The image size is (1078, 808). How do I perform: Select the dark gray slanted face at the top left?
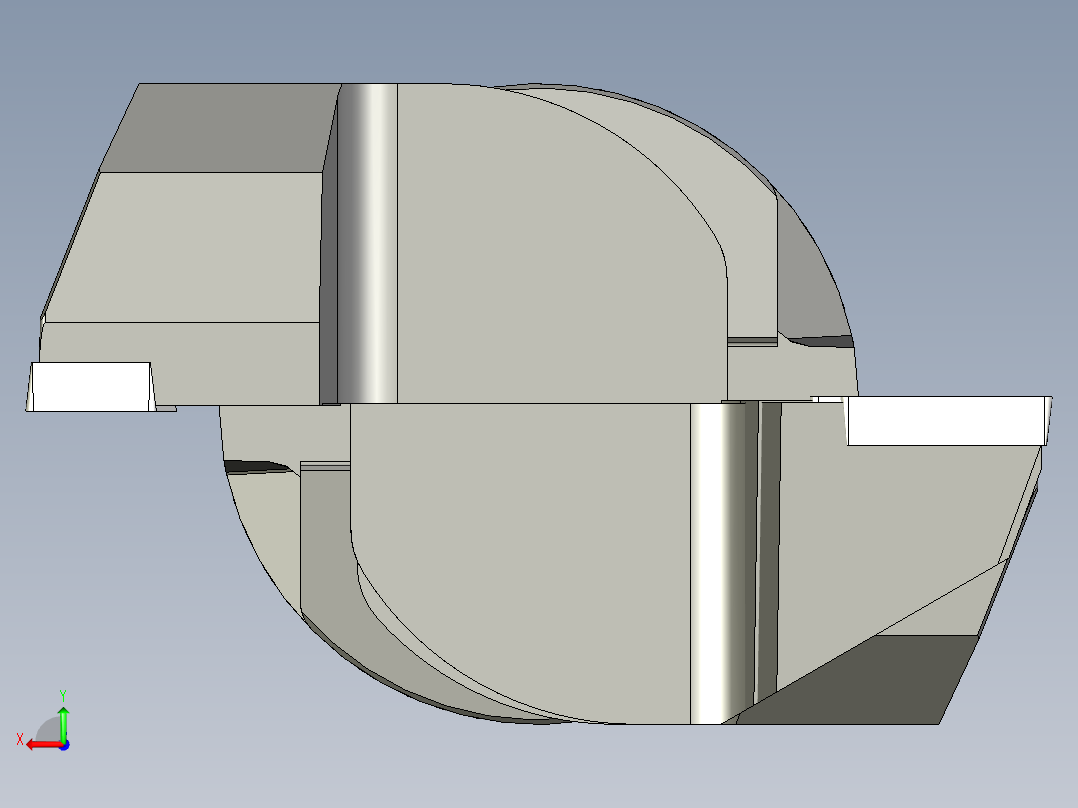(220, 128)
